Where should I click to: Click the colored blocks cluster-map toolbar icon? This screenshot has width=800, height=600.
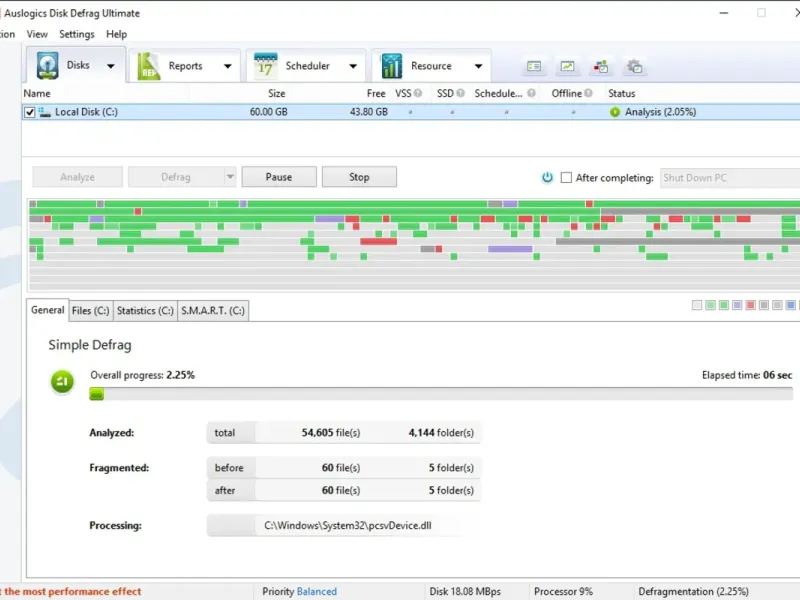[x=601, y=66]
